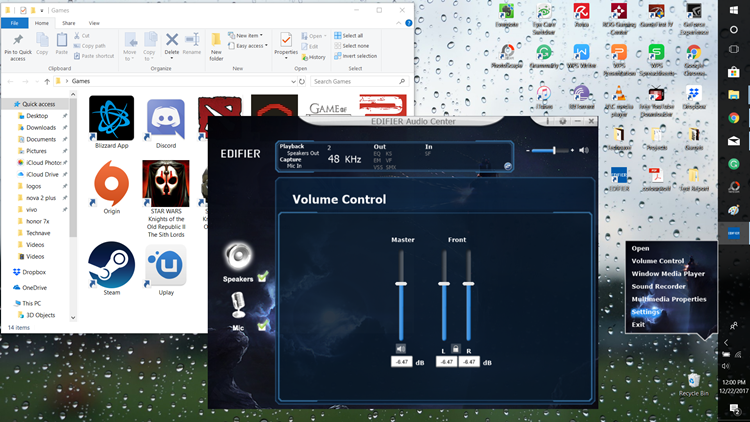
Task: Adjust the Front right channel slider
Action: (x=468, y=284)
